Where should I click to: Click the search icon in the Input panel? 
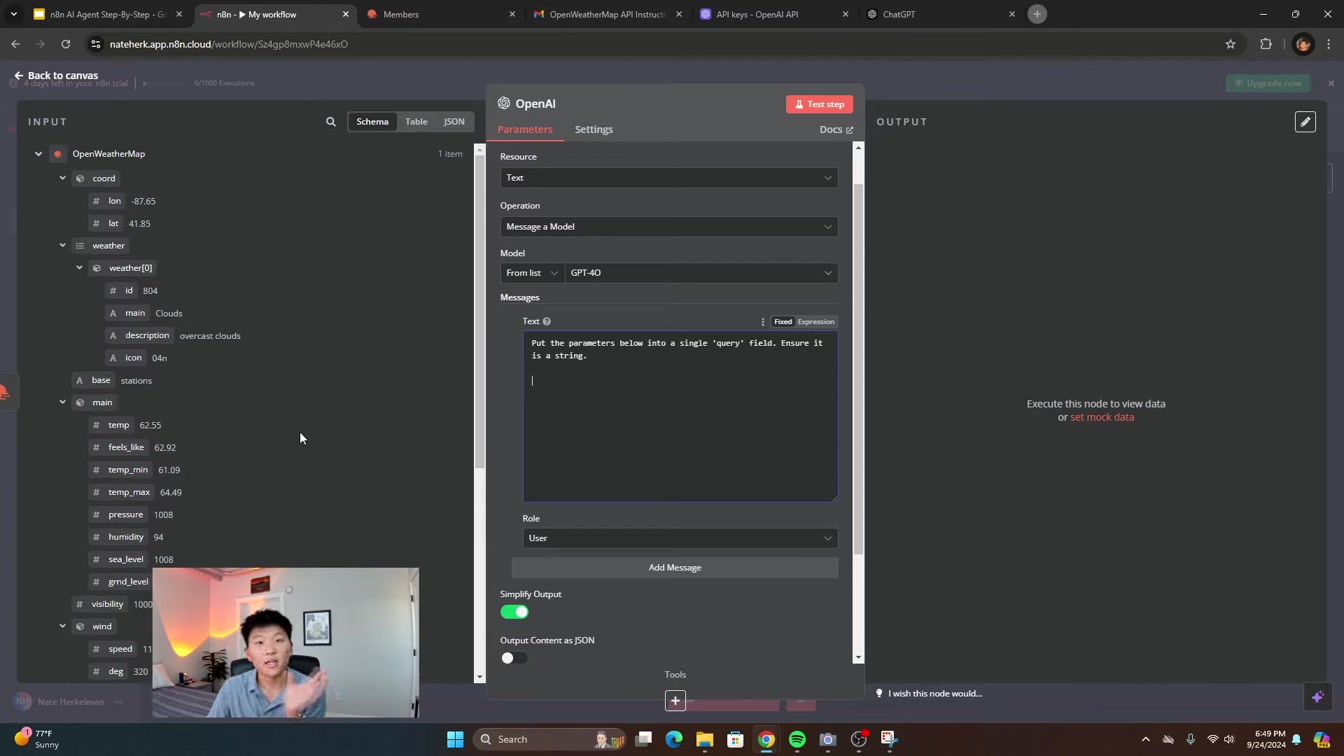[x=331, y=122]
